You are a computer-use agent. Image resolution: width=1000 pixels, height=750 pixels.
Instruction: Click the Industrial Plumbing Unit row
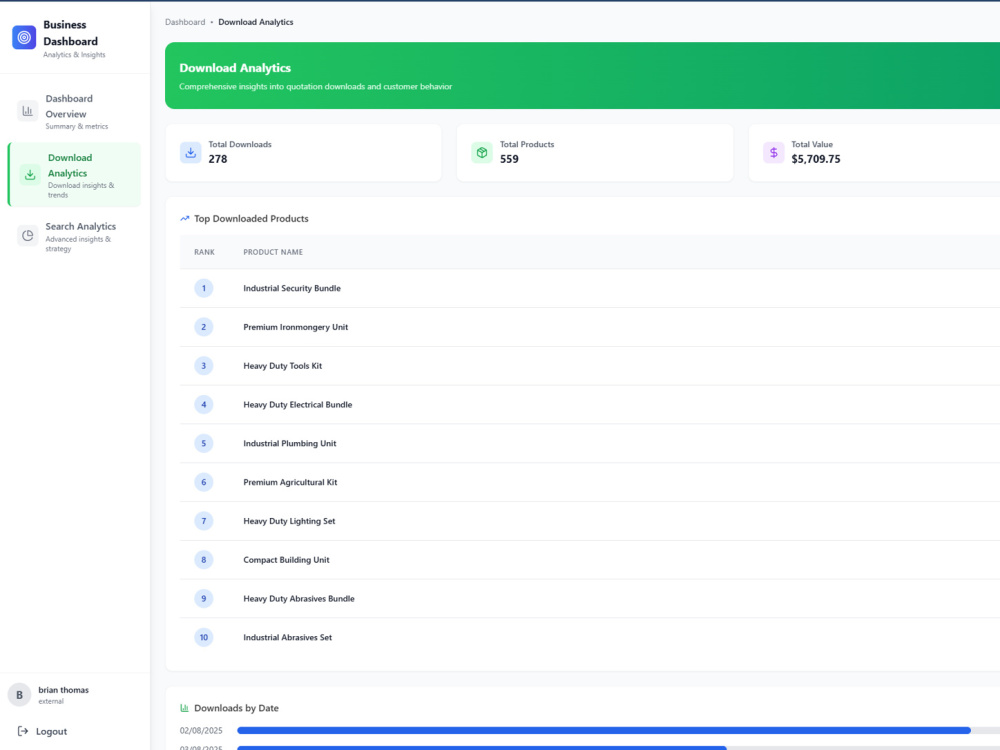[590, 443]
